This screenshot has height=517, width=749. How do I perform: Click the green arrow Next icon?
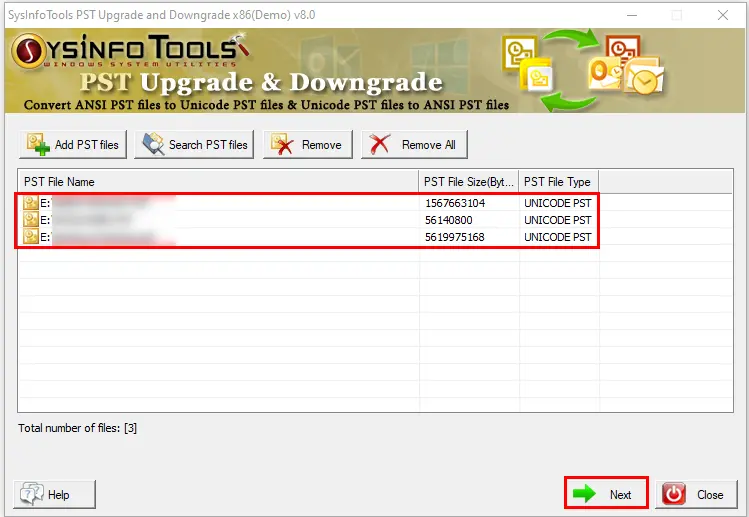pos(584,494)
